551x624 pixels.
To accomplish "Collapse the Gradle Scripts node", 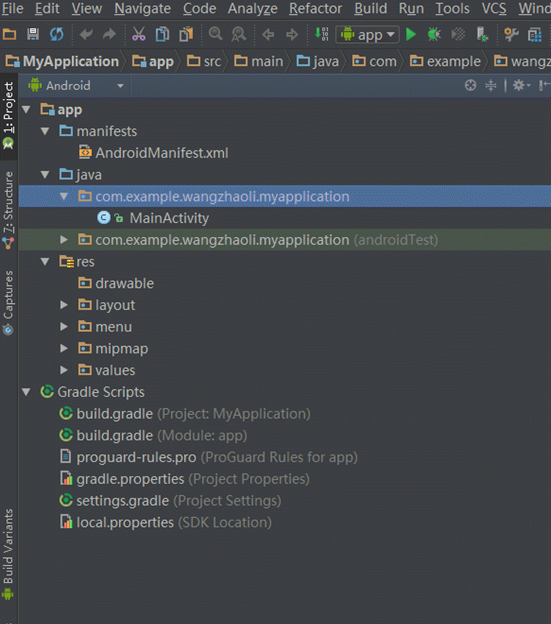I will (26, 392).
